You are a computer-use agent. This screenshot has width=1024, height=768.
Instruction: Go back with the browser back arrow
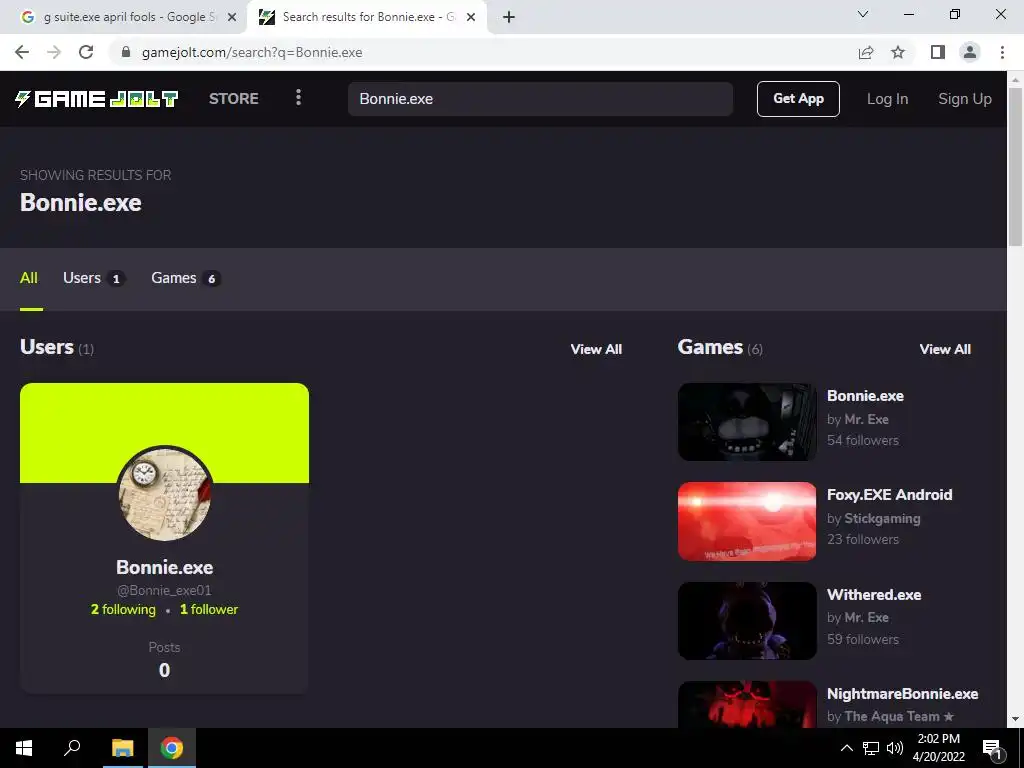point(22,52)
